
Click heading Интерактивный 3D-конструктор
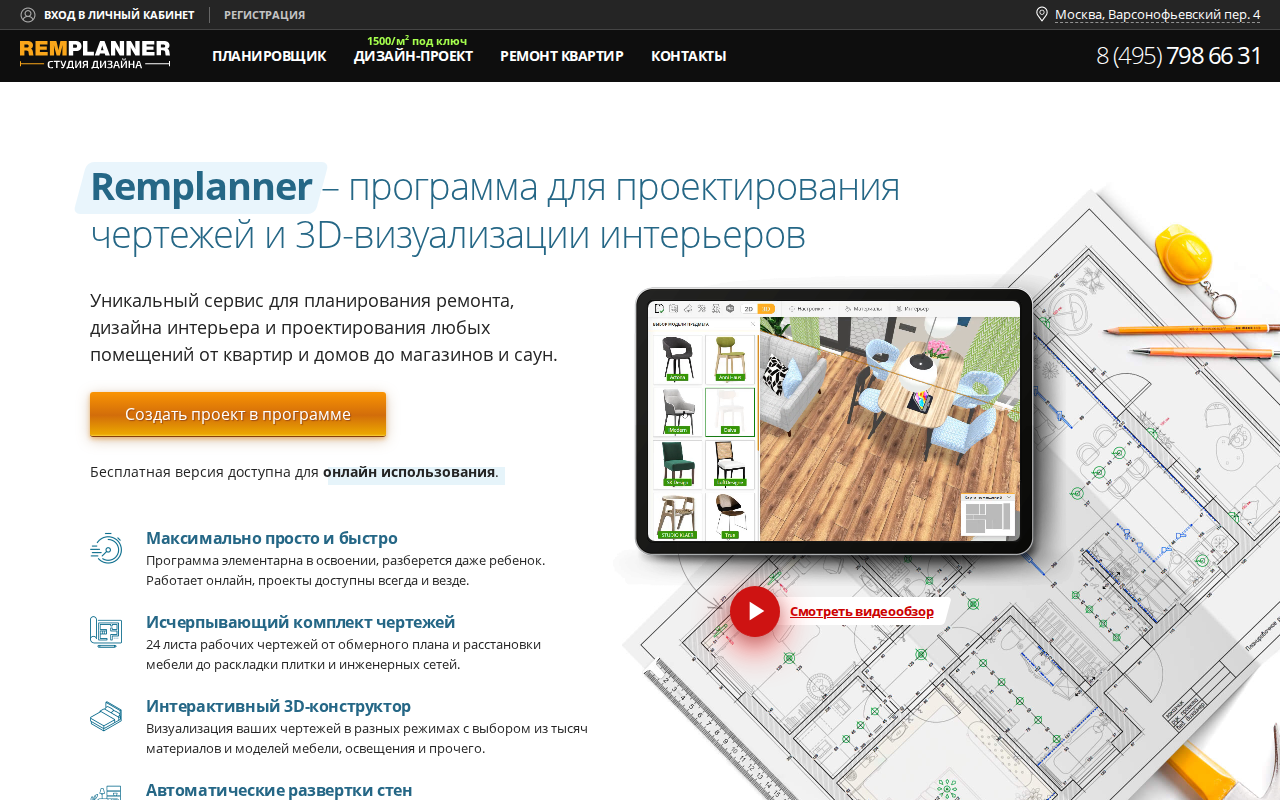278,706
